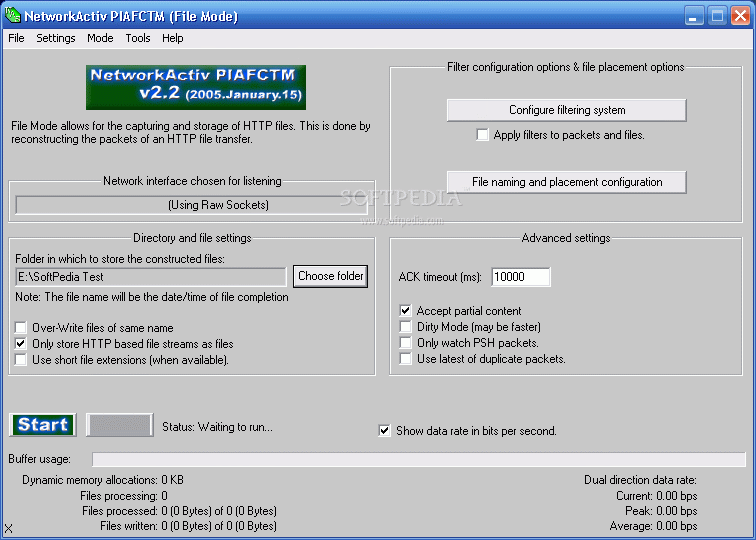Viewport: 756px width, 540px height.
Task: Close the NetworkActiv PIAFCTM window
Action: [x=740, y=16]
